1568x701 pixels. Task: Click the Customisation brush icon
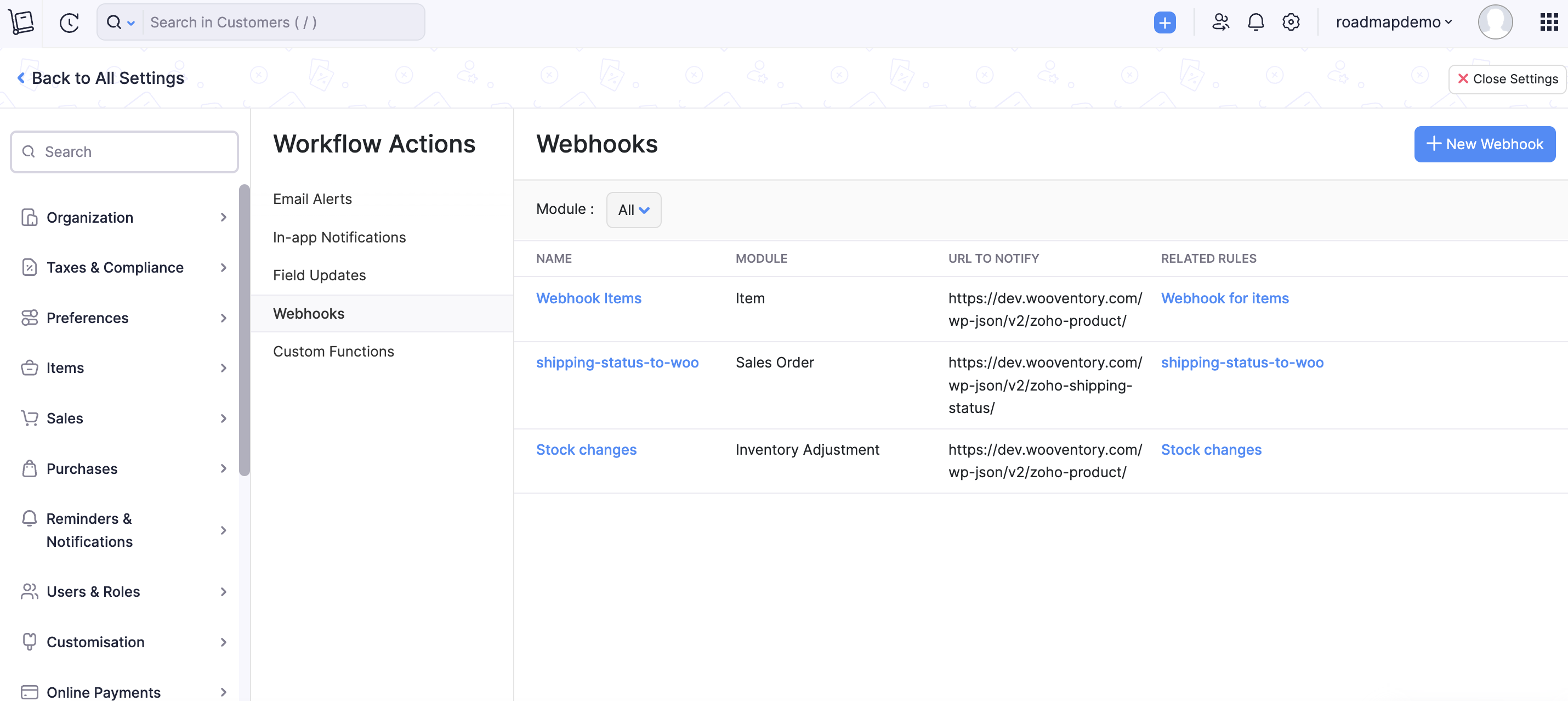[x=29, y=642]
